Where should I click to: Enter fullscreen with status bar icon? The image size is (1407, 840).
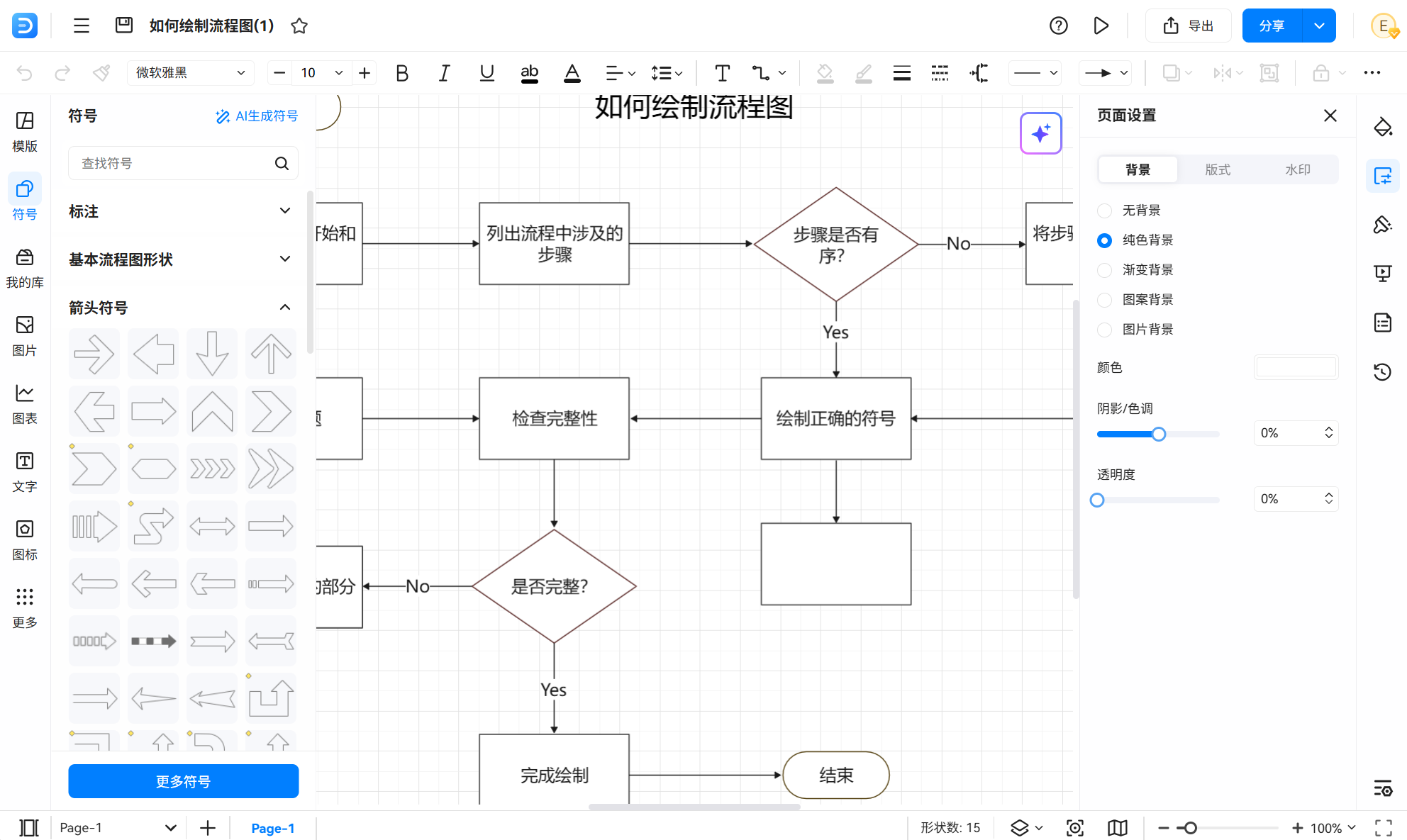[1384, 827]
